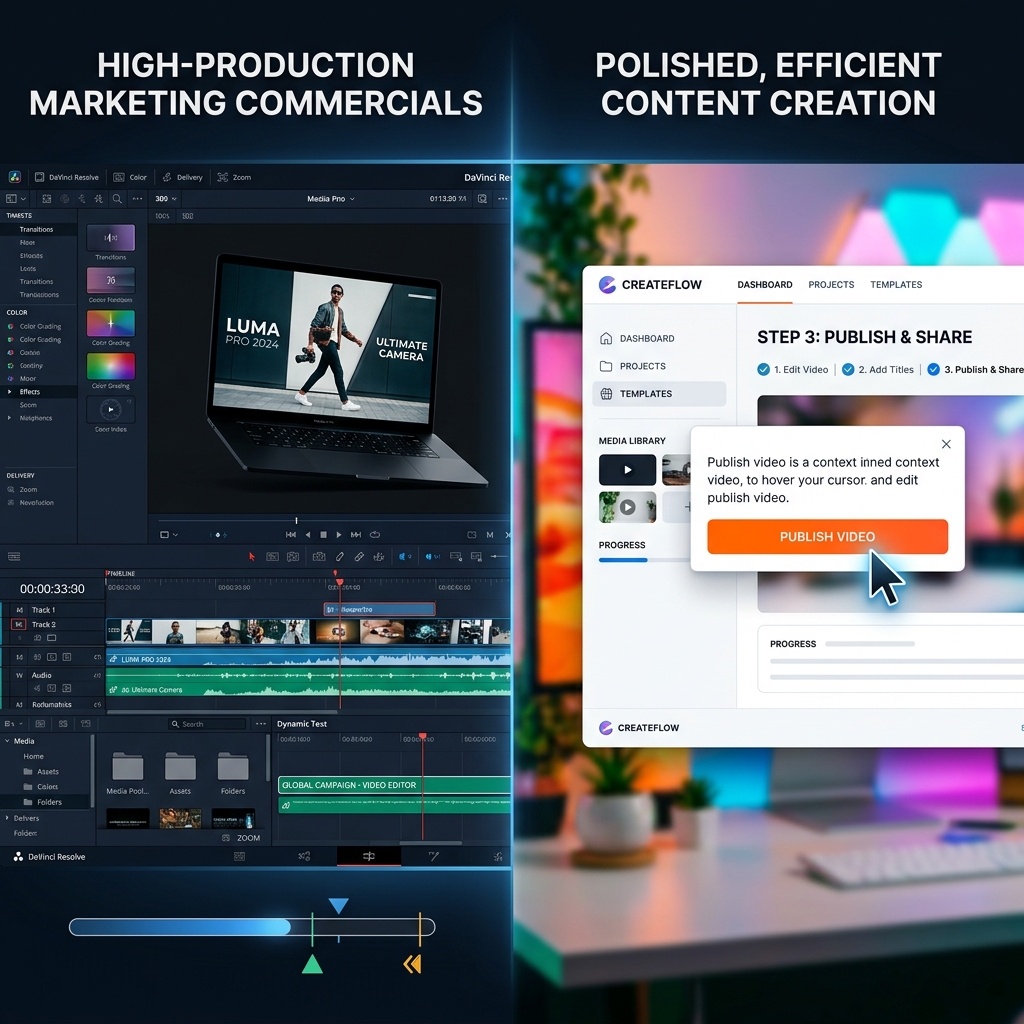Open the Assets folder icon in the media pool grid
The width and height of the screenshot is (1024, 1024).
pyautogui.click(x=180, y=767)
